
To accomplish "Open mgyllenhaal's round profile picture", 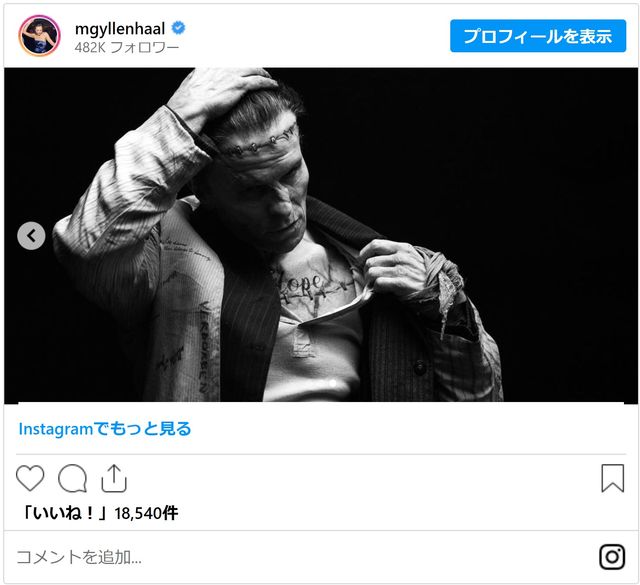I will 39,36.
